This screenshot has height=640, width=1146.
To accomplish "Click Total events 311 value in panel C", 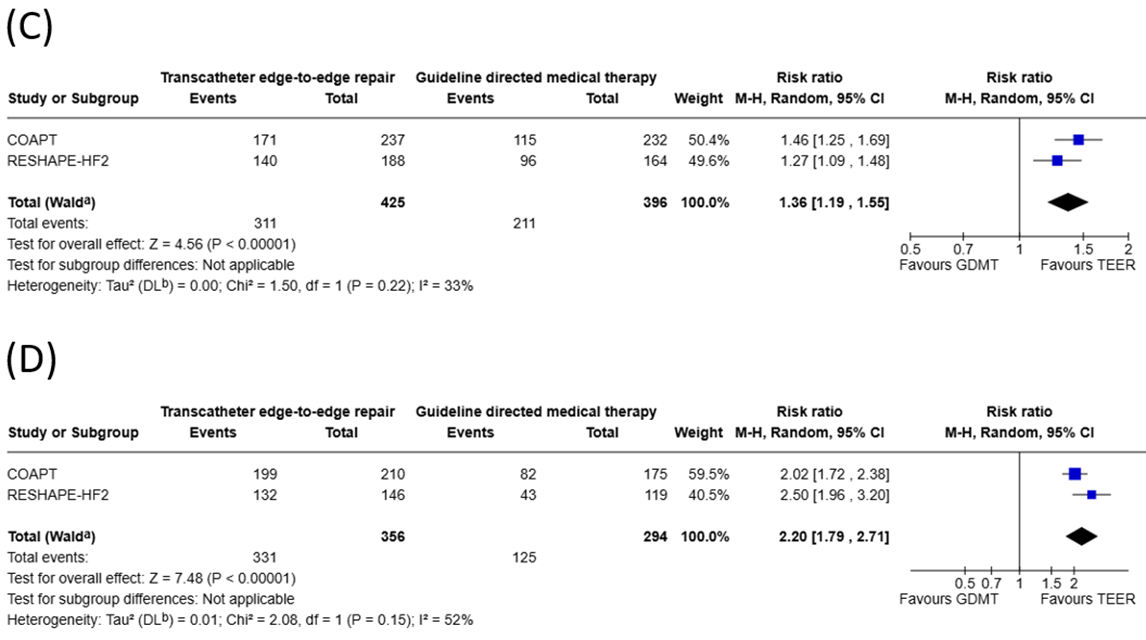I will (x=265, y=223).
